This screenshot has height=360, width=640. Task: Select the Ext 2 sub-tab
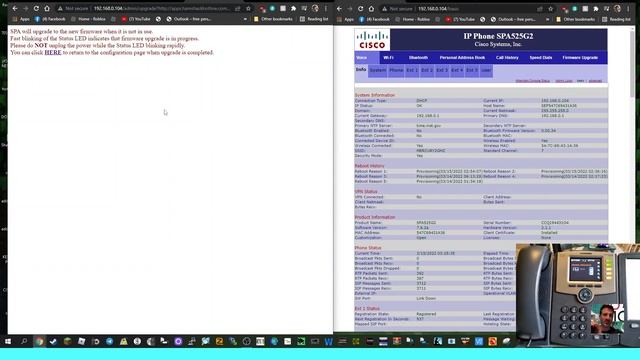[427, 70]
